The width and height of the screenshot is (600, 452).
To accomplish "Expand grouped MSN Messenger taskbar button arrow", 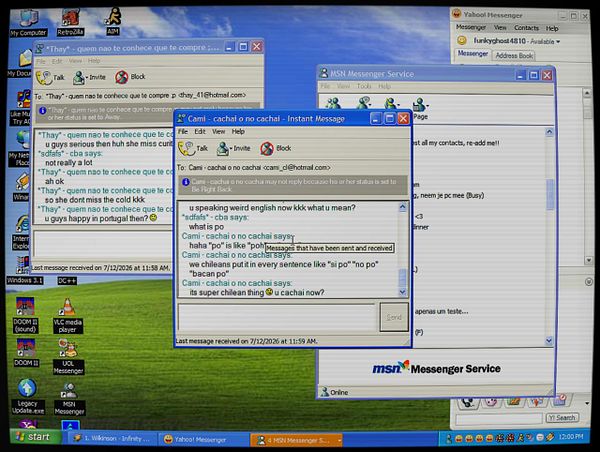I will click(339, 441).
